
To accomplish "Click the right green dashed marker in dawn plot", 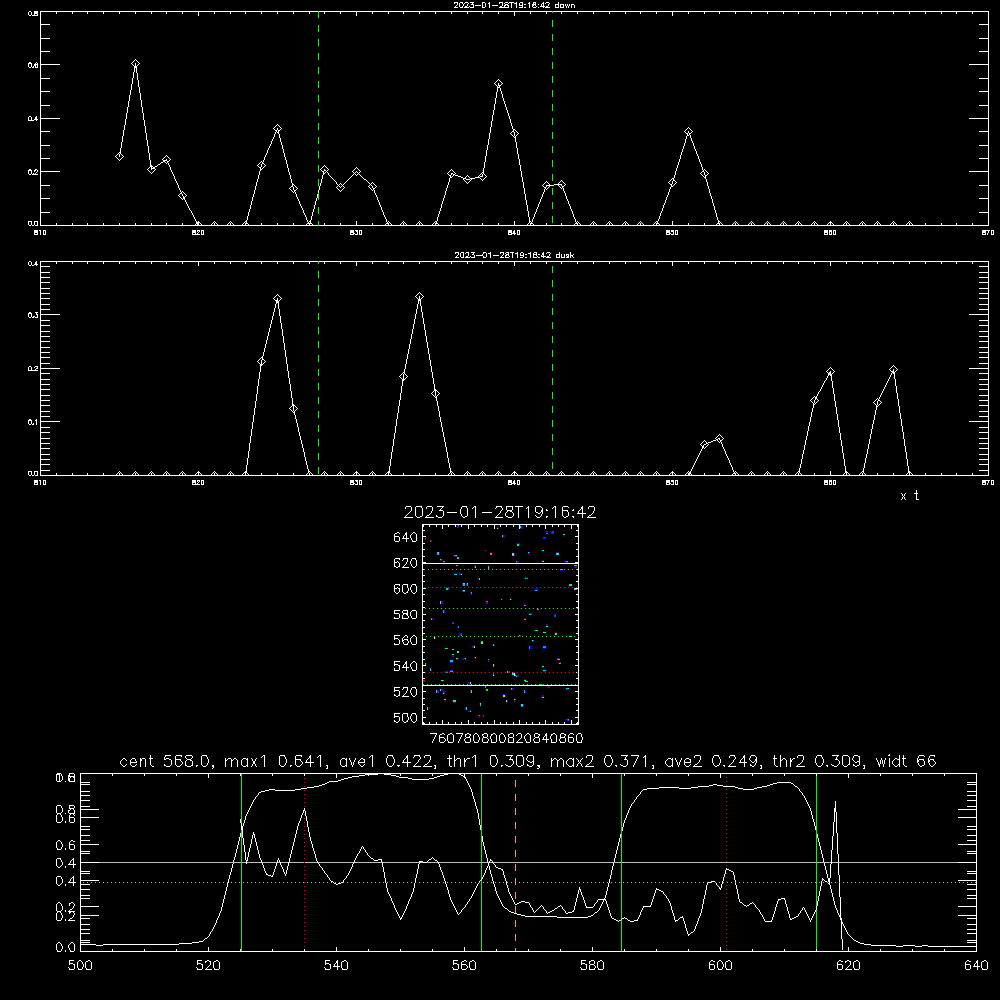I will click(552, 118).
